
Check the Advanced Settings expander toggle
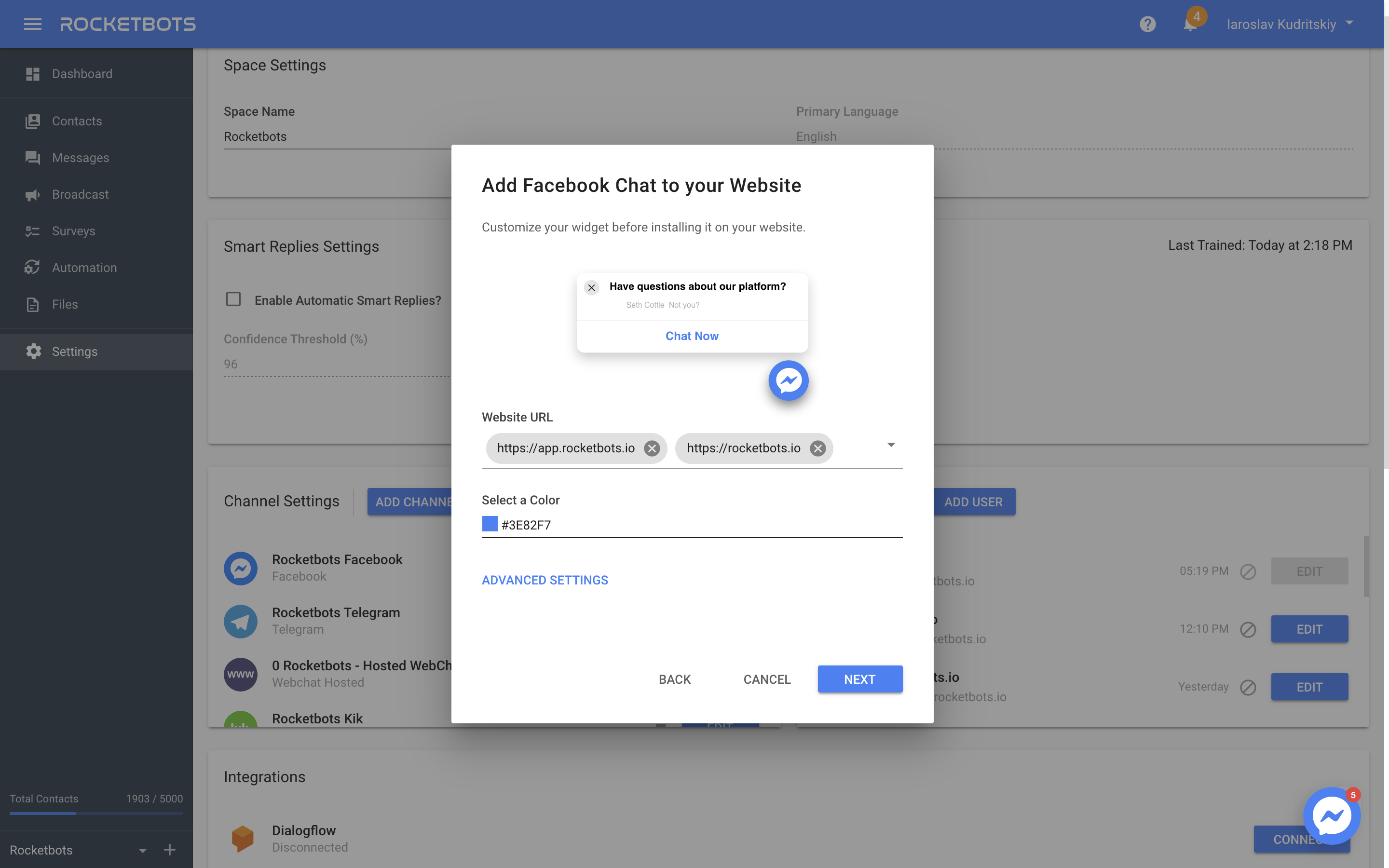click(x=544, y=579)
